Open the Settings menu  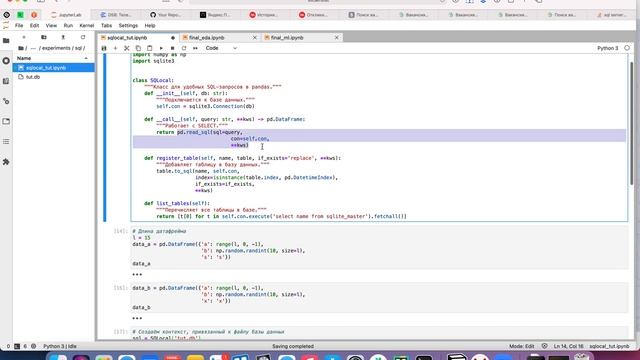coord(128,25)
